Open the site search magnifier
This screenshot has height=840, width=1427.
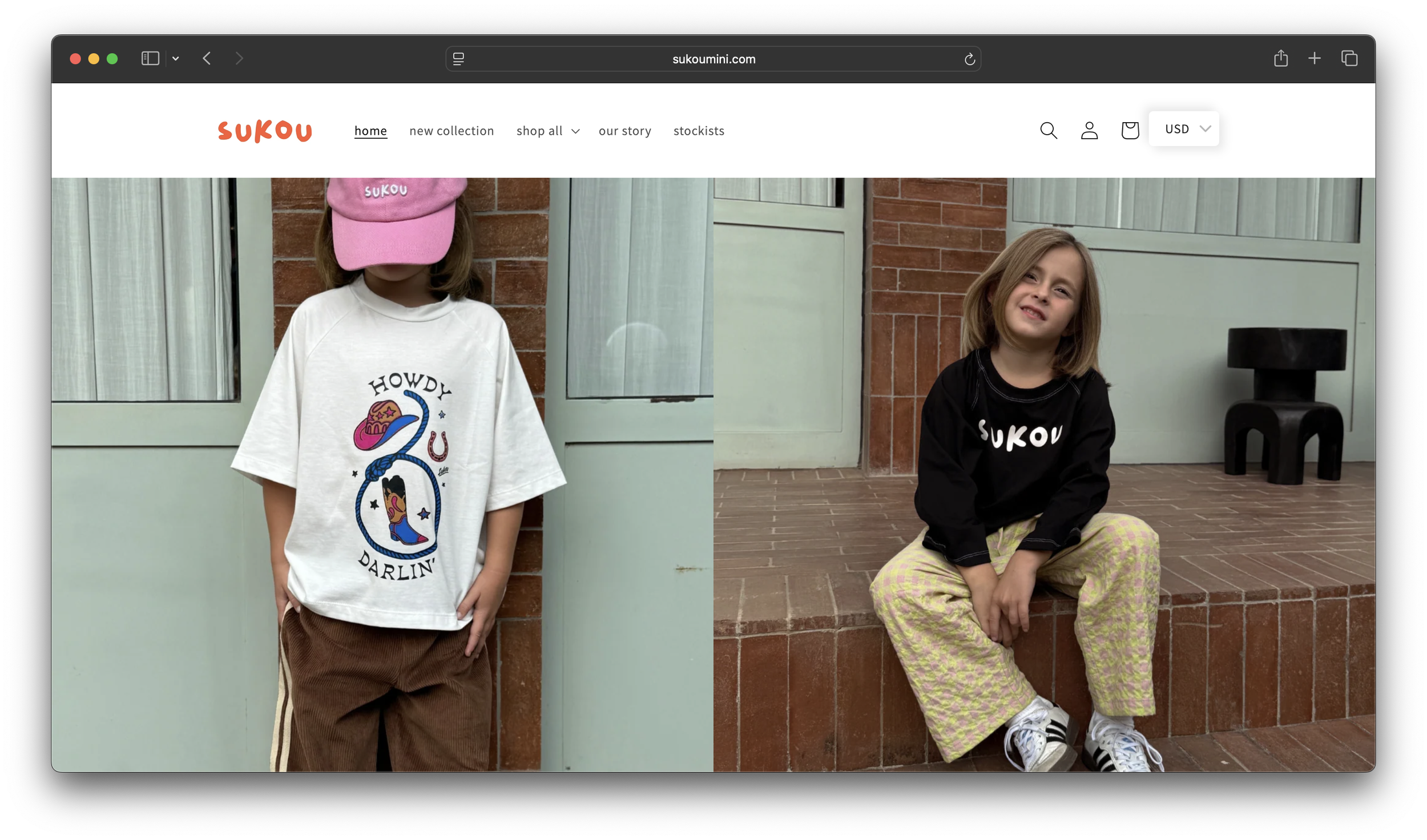tap(1048, 131)
